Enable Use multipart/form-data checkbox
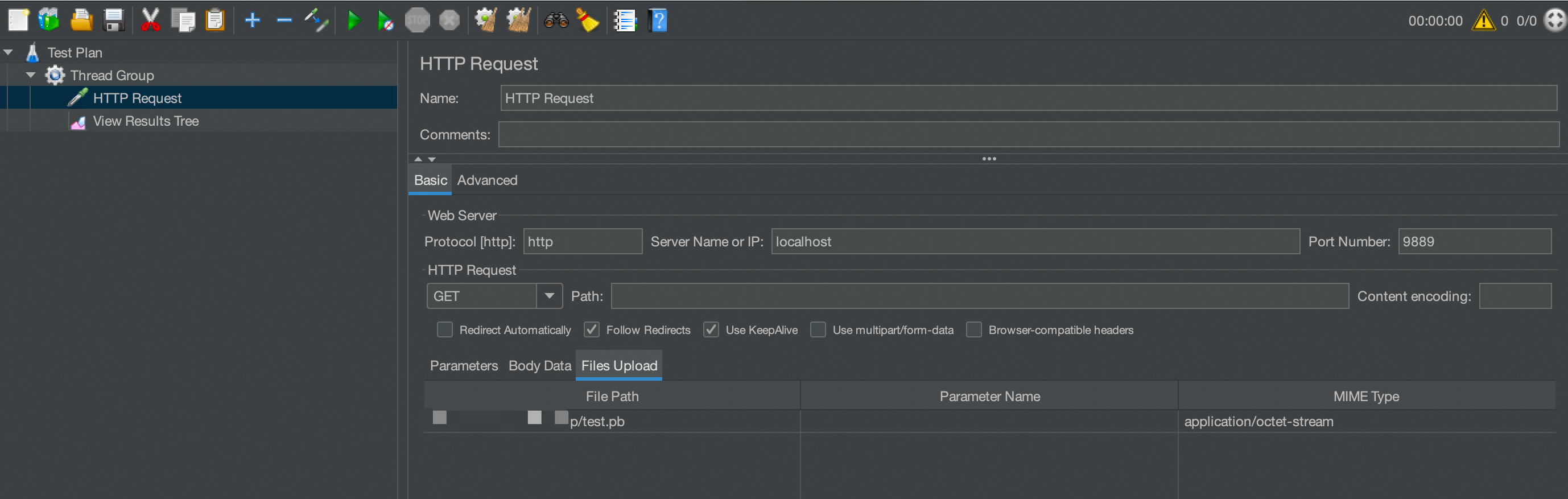Image resolution: width=1568 pixels, height=499 pixels. (818, 329)
